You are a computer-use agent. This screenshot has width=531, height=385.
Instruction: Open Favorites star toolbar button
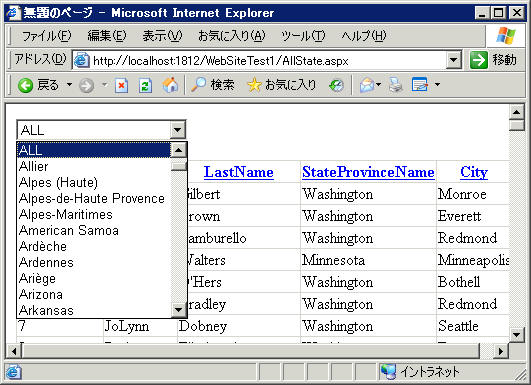coord(282,85)
